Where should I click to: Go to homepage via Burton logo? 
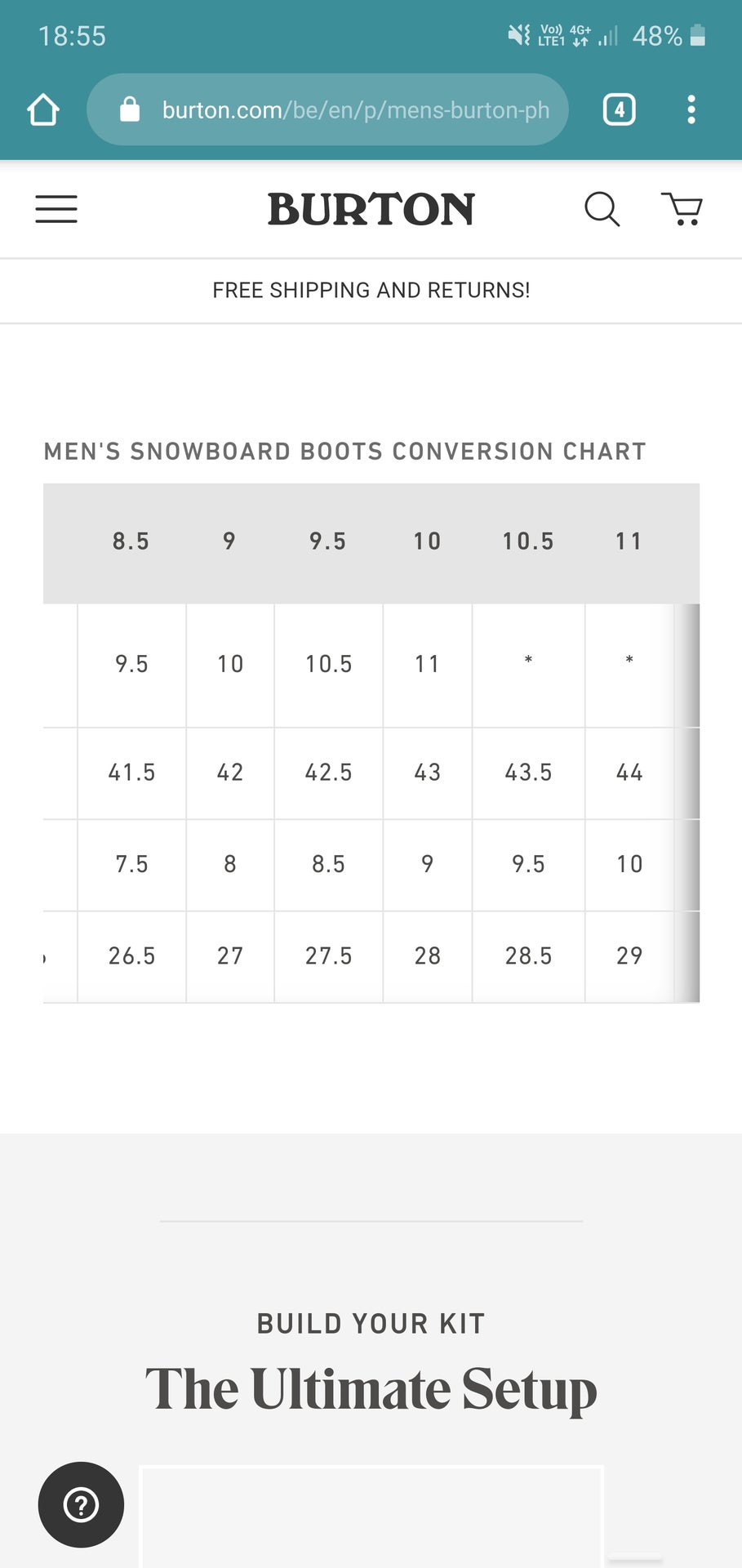(371, 209)
